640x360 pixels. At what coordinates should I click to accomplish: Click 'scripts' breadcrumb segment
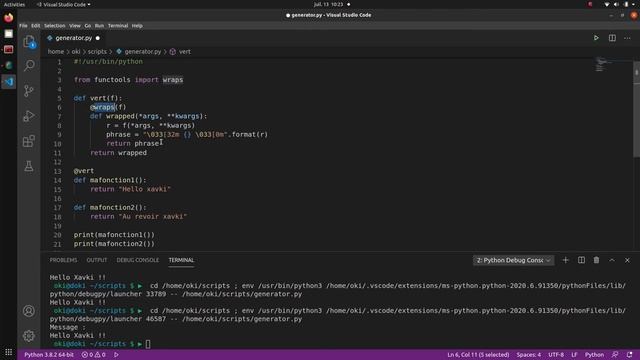(97, 52)
